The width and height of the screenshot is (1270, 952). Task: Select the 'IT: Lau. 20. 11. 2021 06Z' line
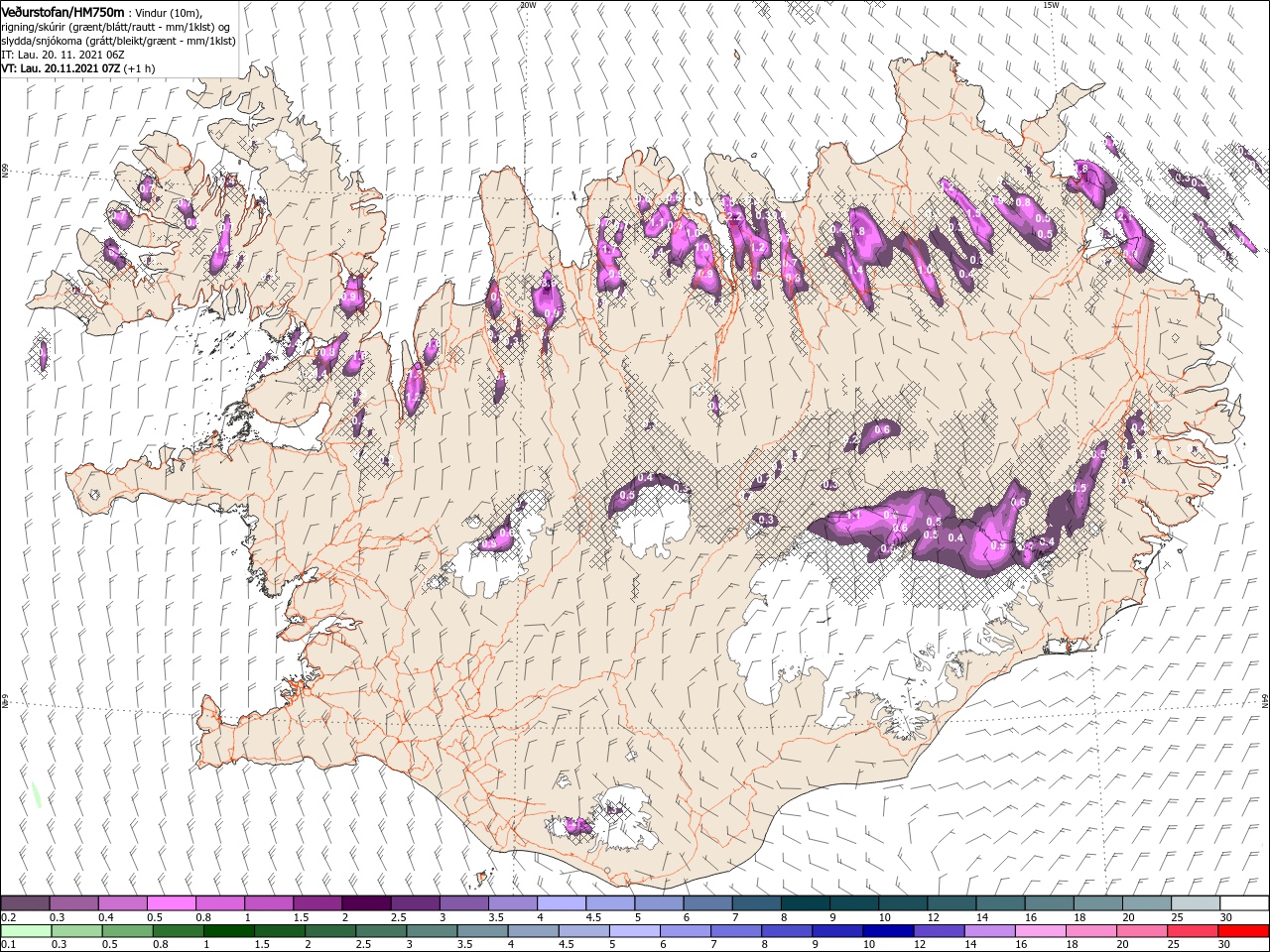click(x=63, y=55)
